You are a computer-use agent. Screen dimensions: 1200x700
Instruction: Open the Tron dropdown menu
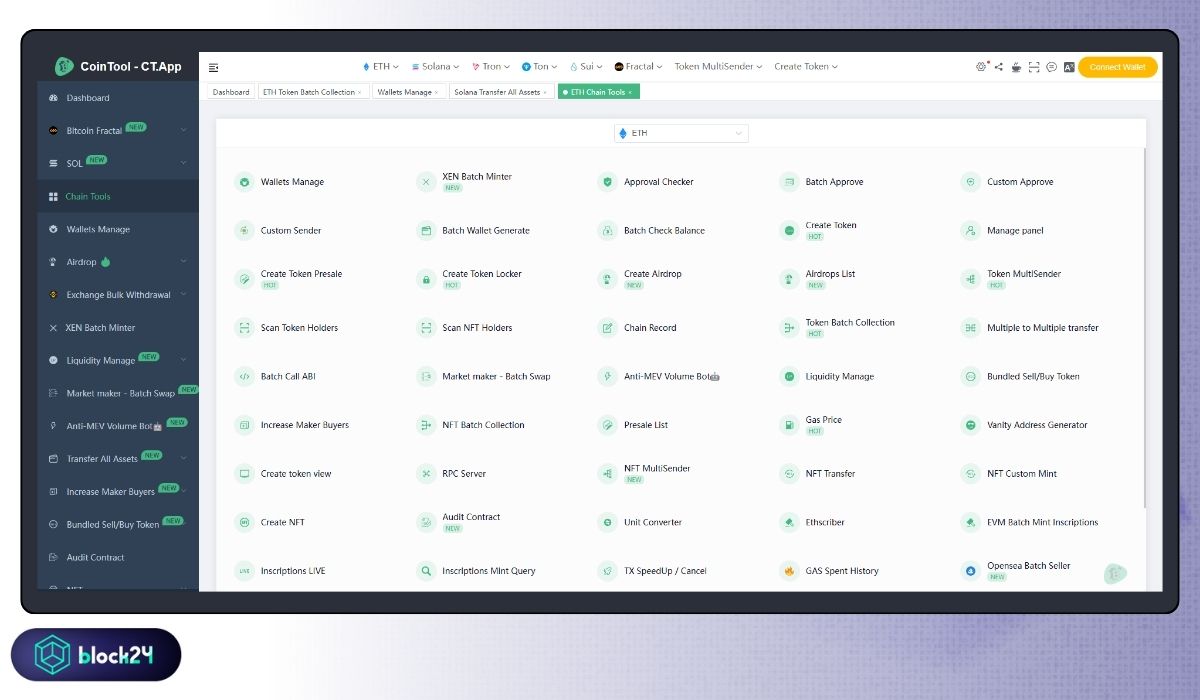tap(490, 67)
